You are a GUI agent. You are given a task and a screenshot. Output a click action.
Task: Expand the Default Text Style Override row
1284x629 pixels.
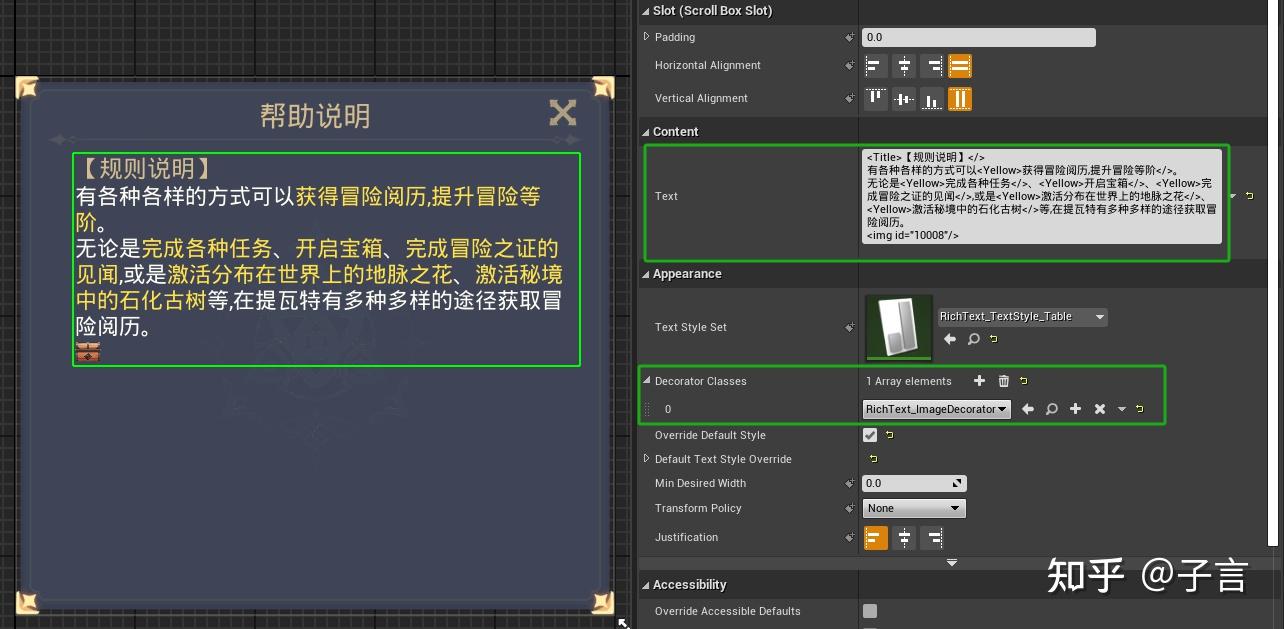coord(649,459)
